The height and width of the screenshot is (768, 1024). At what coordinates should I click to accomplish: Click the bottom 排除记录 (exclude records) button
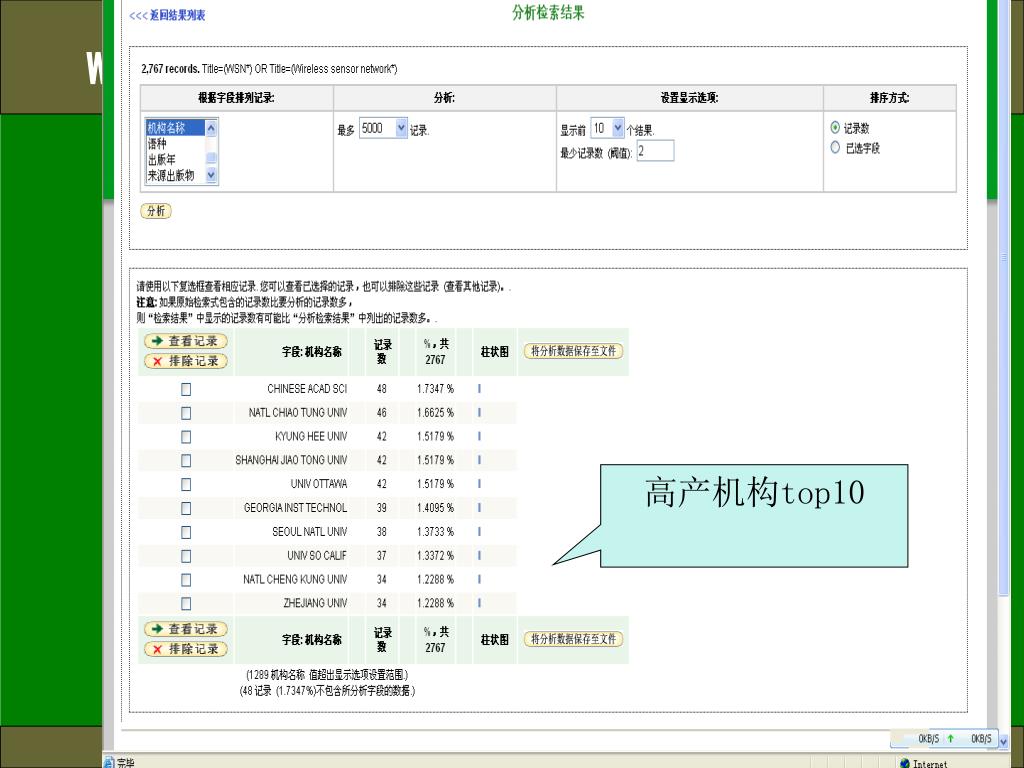185,649
